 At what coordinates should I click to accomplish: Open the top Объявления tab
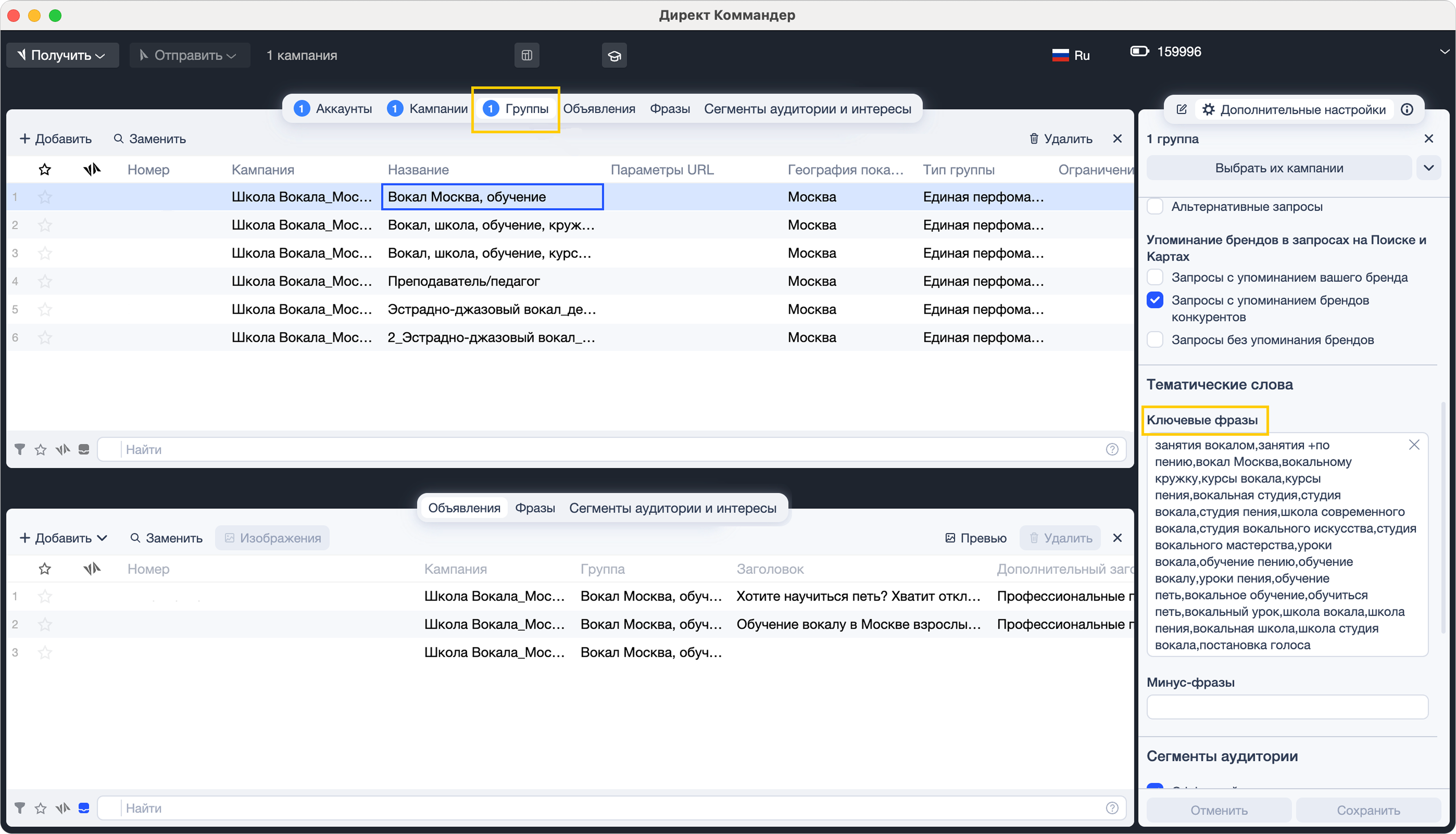click(599, 109)
